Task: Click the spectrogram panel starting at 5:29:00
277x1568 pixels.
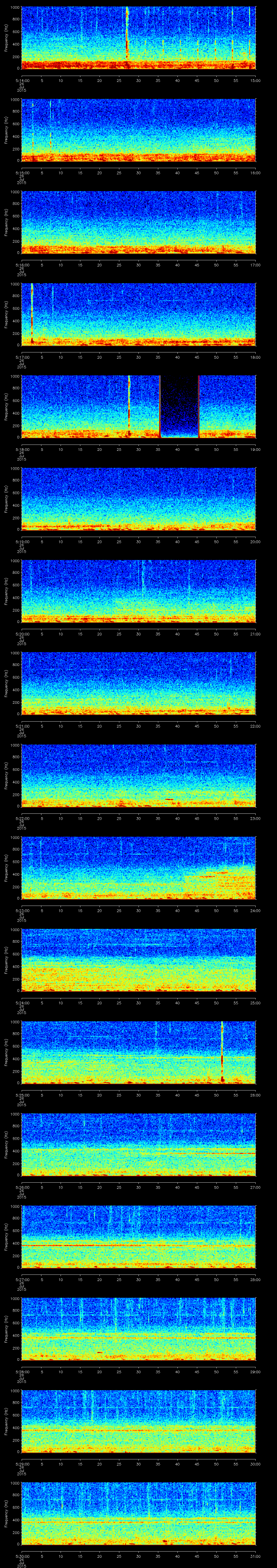Action: click(x=138, y=1421)
